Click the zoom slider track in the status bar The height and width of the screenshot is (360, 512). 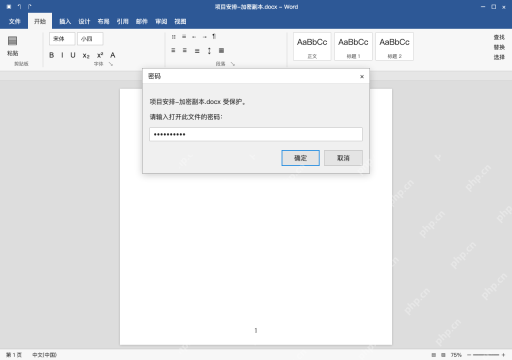click(x=486, y=355)
